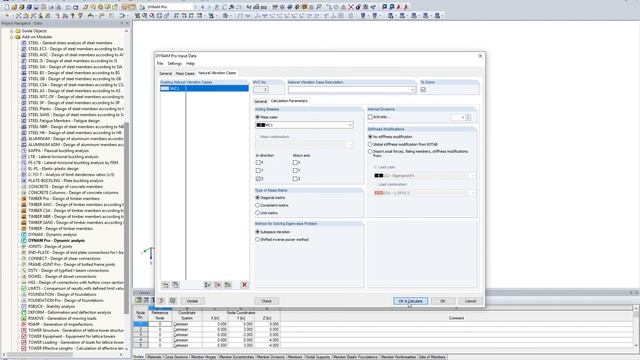The width and height of the screenshot is (640, 360).
Task: Click ALUMINUM ADM module icon in navigator
Action: point(24,144)
